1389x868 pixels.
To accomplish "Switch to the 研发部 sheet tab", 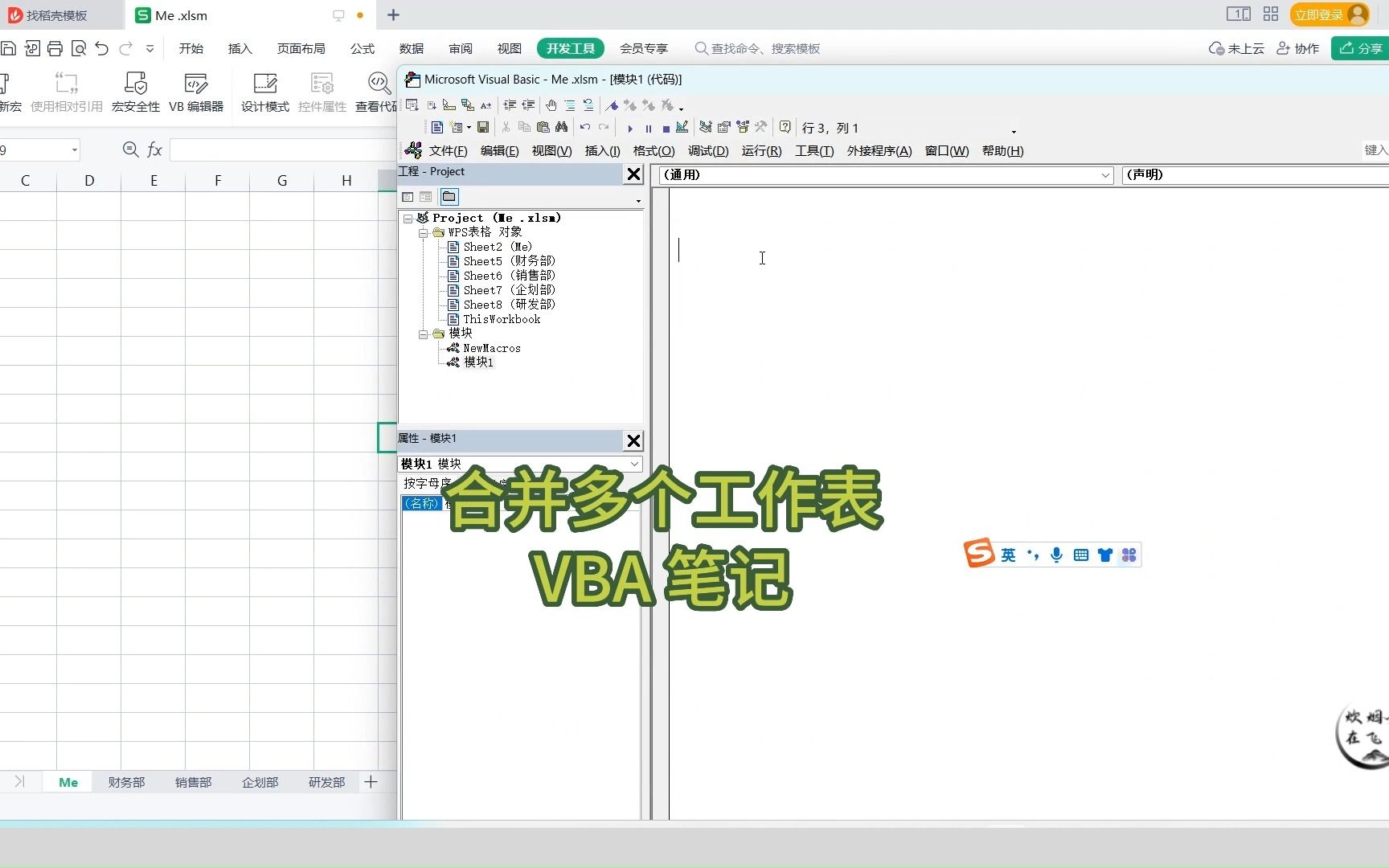I will (326, 782).
